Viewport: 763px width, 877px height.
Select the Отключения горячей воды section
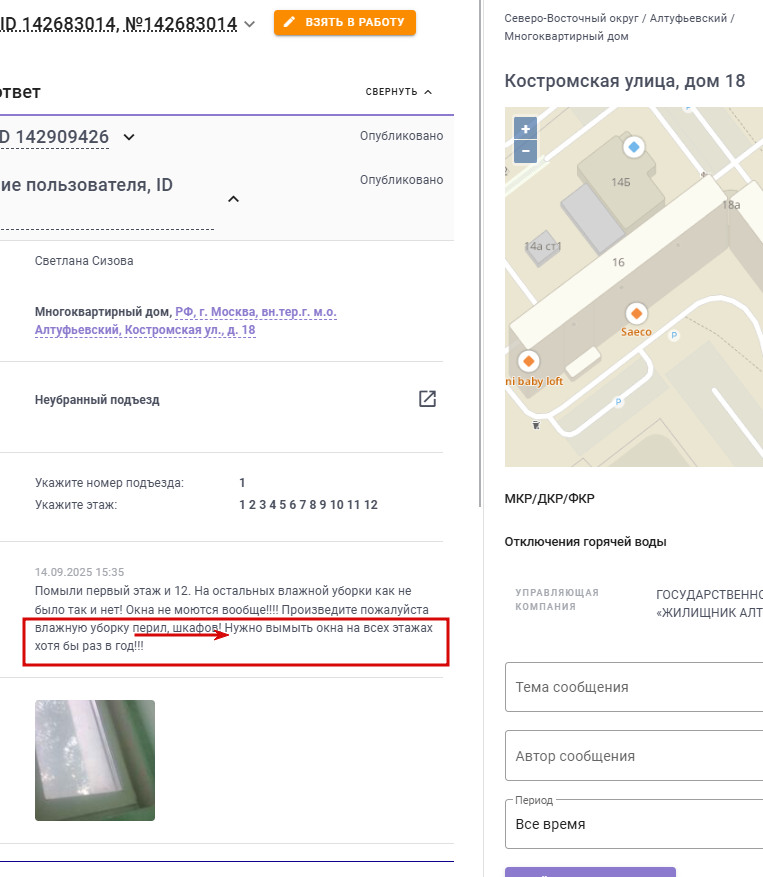585,542
